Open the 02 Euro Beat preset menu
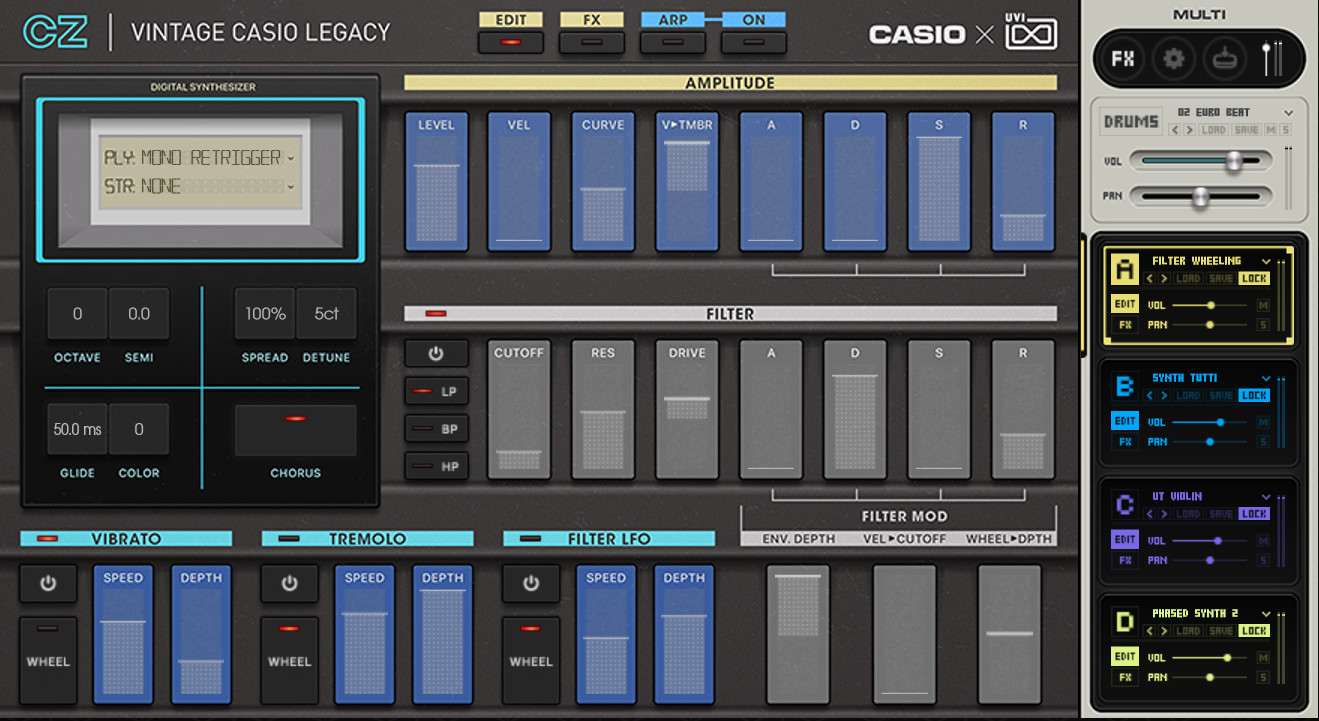The width and height of the screenshot is (1319, 721). [x=1288, y=113]
